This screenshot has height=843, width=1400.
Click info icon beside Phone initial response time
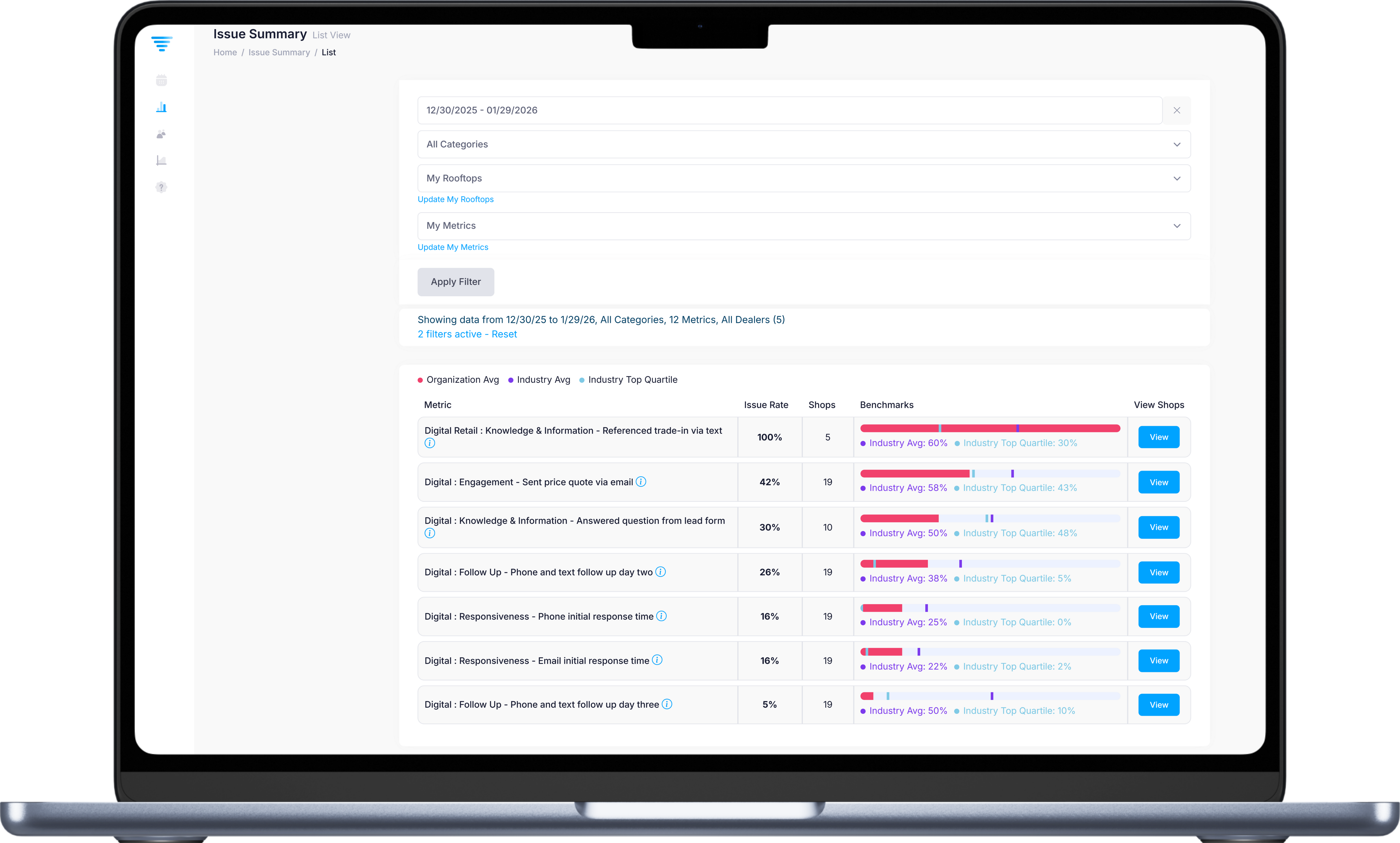661,616
